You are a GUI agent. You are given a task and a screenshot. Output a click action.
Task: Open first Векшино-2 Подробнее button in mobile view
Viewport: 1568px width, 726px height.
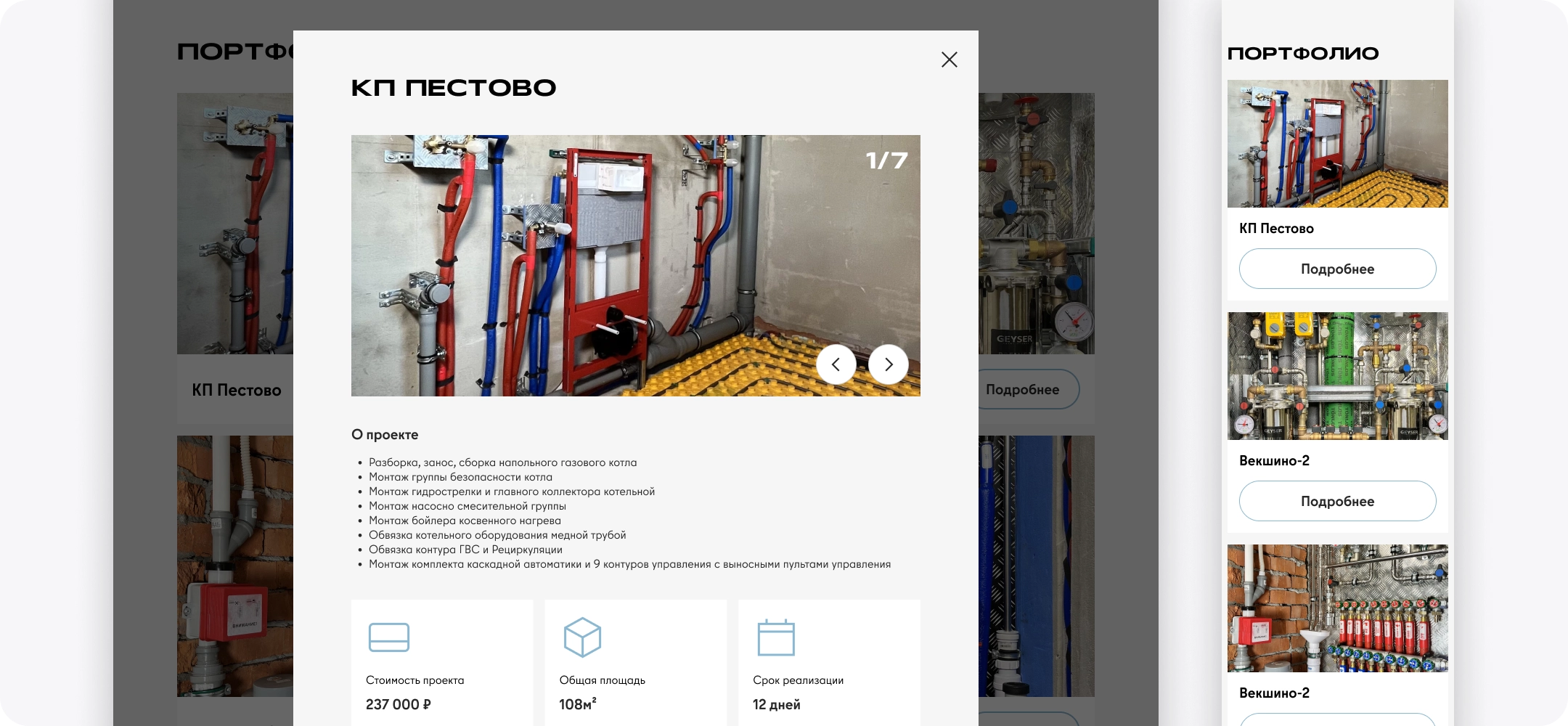(x=1337, y=501)
